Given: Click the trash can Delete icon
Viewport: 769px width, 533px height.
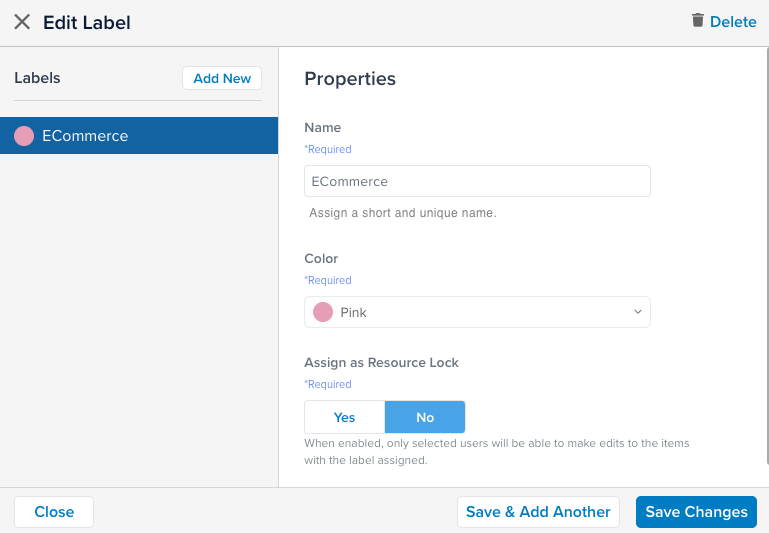Looking at the screenshot, I should (x=698, y=20).
